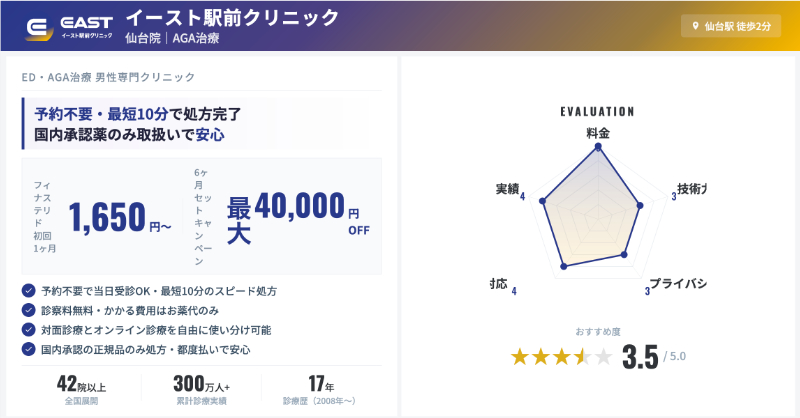This screenshot has height=418, width=800.
Task: Click the half-filled fourth rating star
Action: [582, 356]
